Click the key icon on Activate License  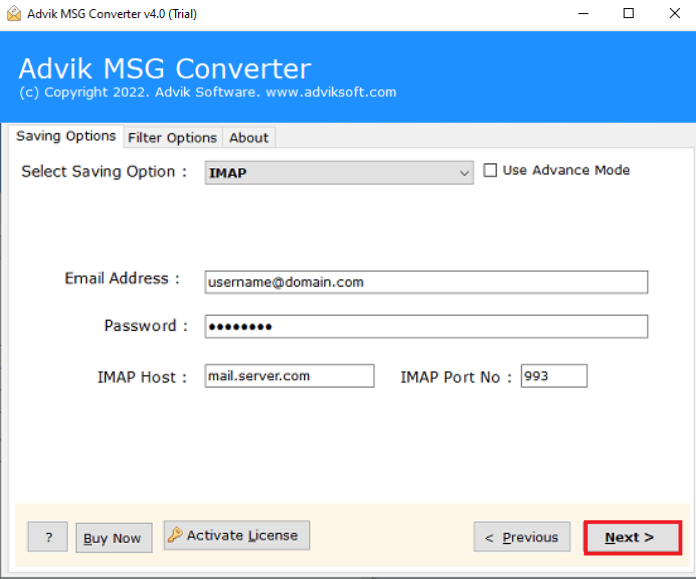pyautogui.click(x=175, y=535)
